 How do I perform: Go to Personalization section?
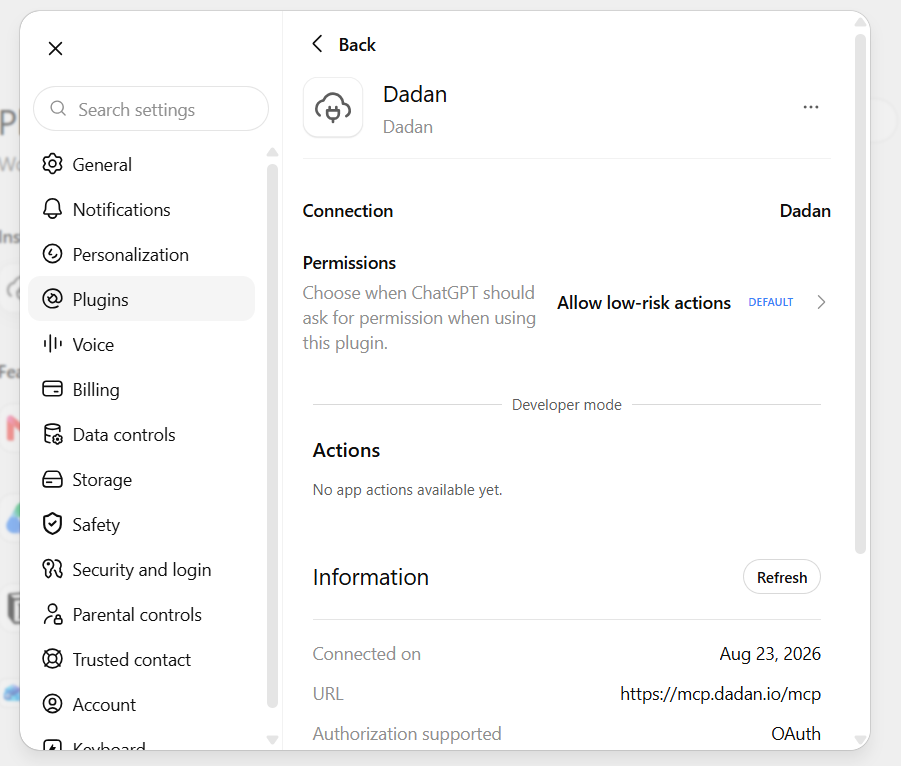pos(141,254)
